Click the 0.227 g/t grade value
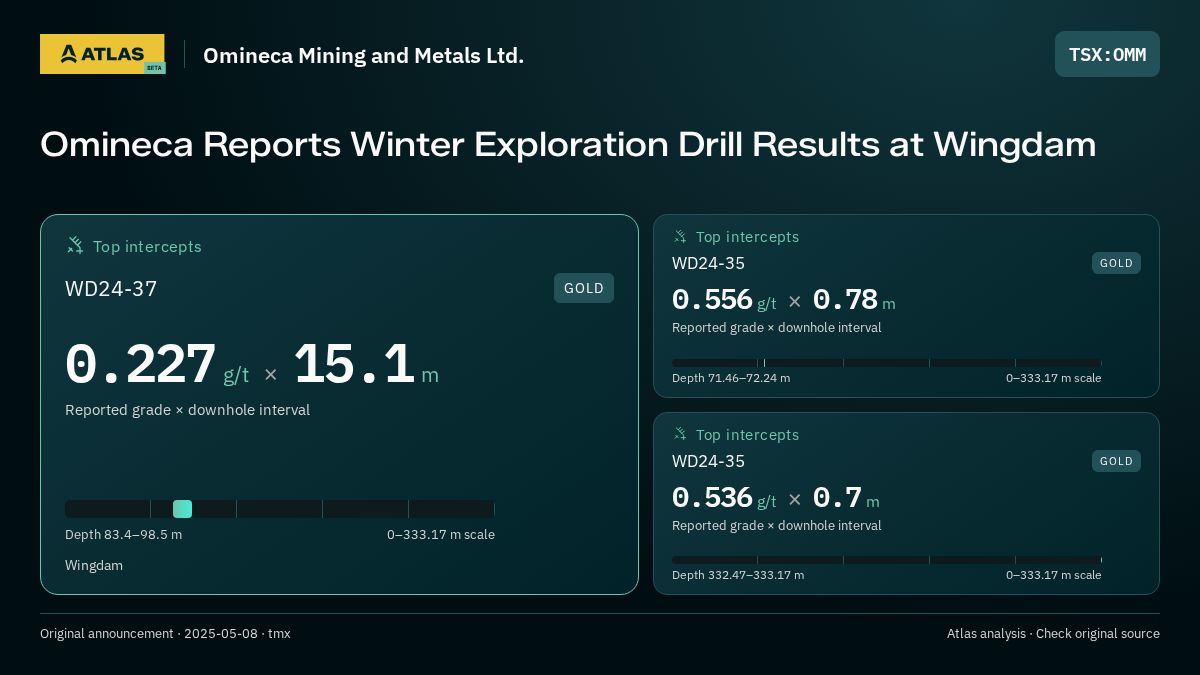Screen dimensions: 1200x675 [x=157, y=365]
